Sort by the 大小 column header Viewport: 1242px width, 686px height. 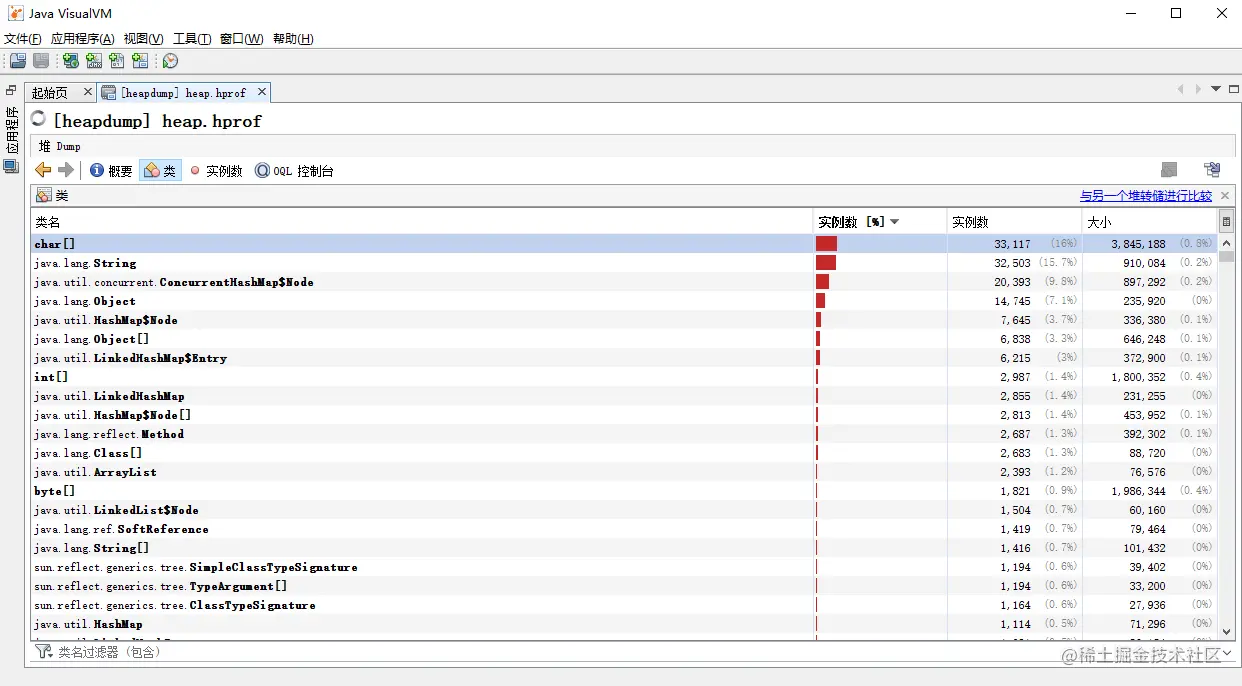coord(1150,222)
